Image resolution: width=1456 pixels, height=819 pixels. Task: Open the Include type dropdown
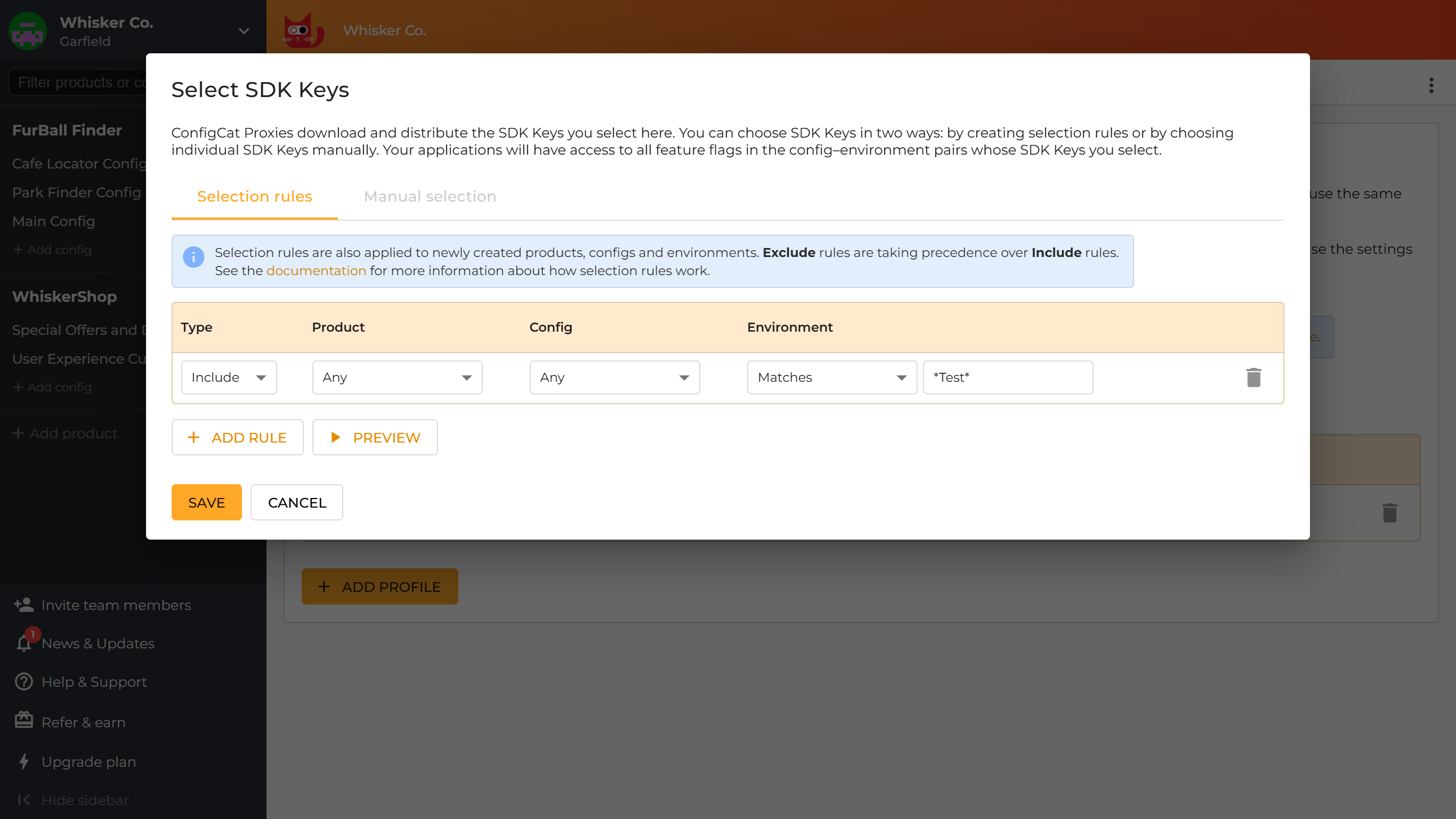(228, 378)
